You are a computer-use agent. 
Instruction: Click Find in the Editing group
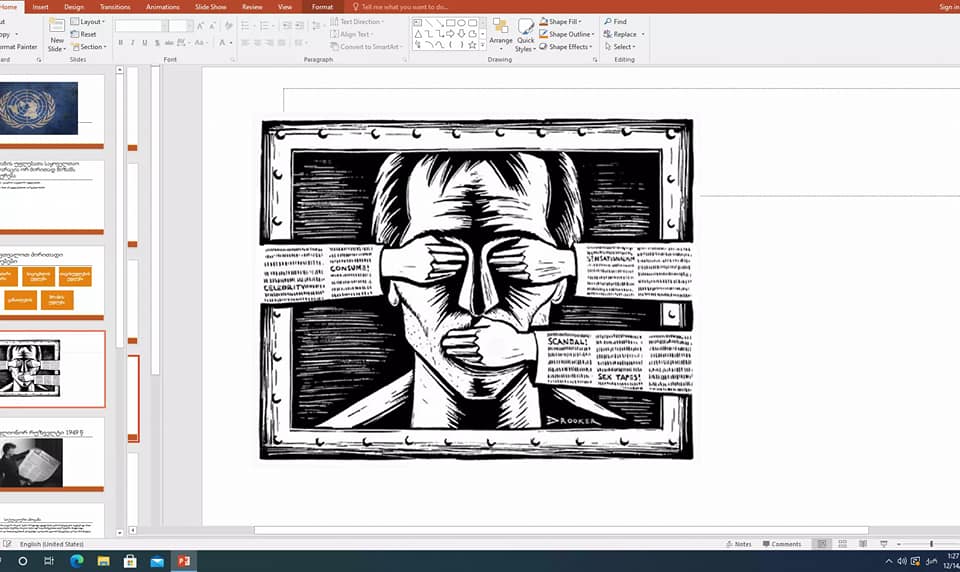[x=615, y=21]
